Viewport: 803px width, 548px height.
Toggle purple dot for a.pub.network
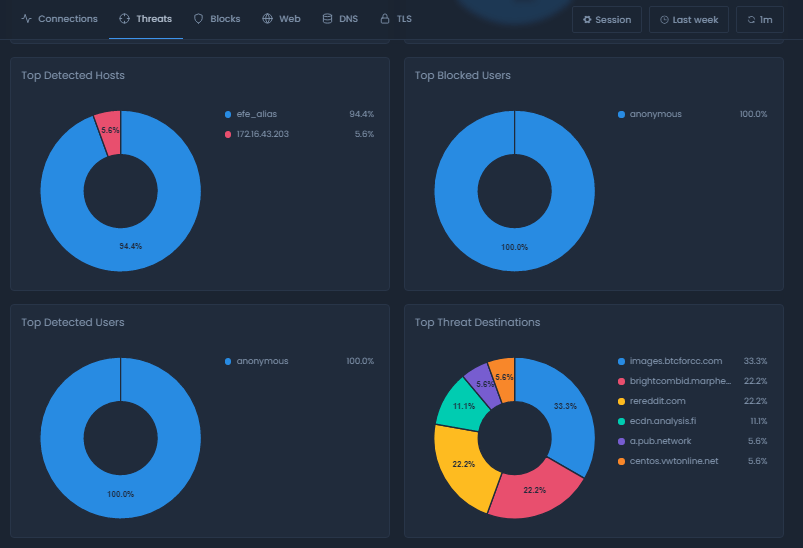point(621,441)
